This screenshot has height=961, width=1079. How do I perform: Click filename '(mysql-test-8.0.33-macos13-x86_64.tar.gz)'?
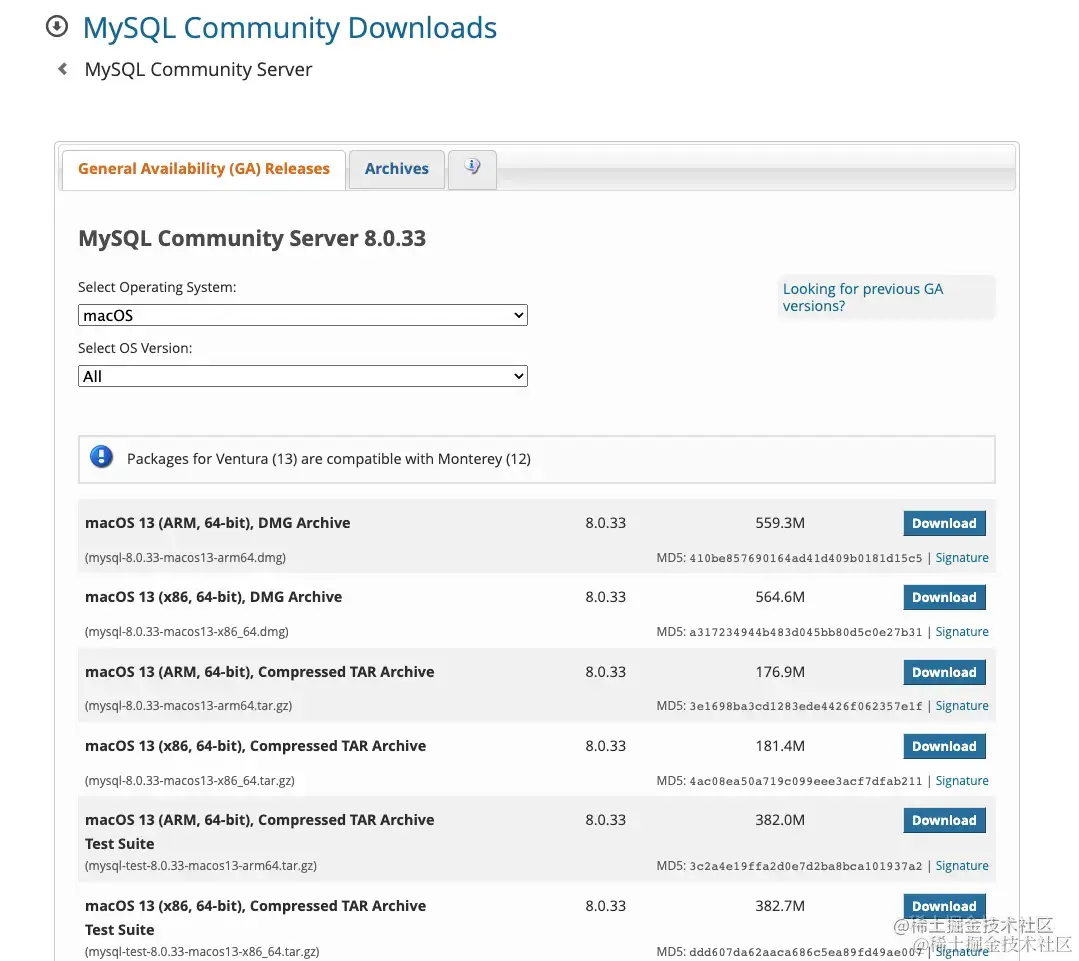202,951
